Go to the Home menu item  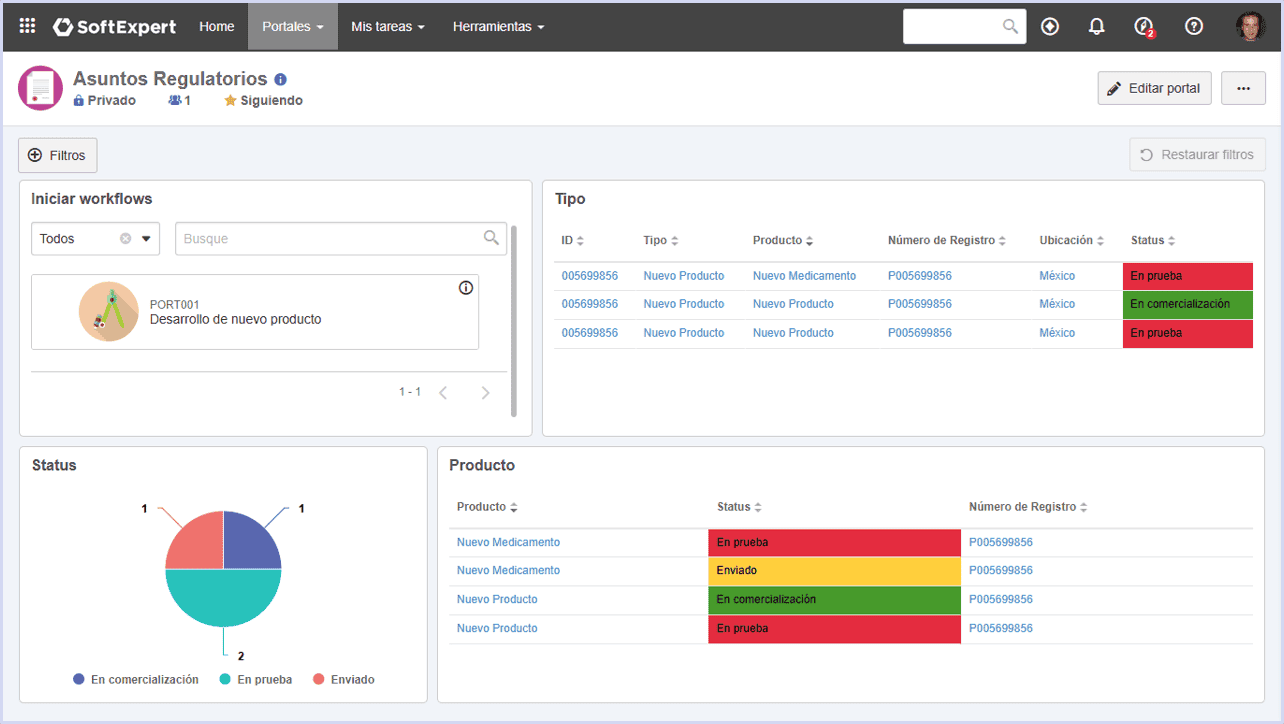click(x=217, y=27)
